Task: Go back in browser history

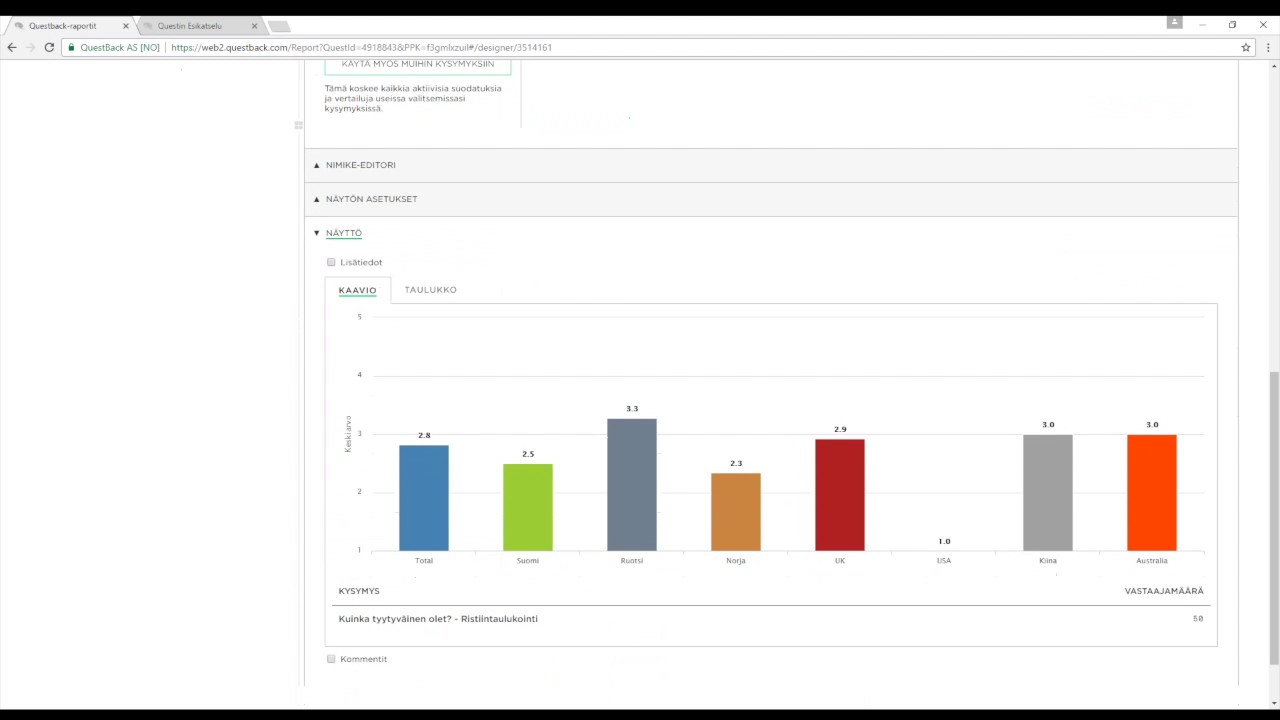Action: click(x=11, y=47)
